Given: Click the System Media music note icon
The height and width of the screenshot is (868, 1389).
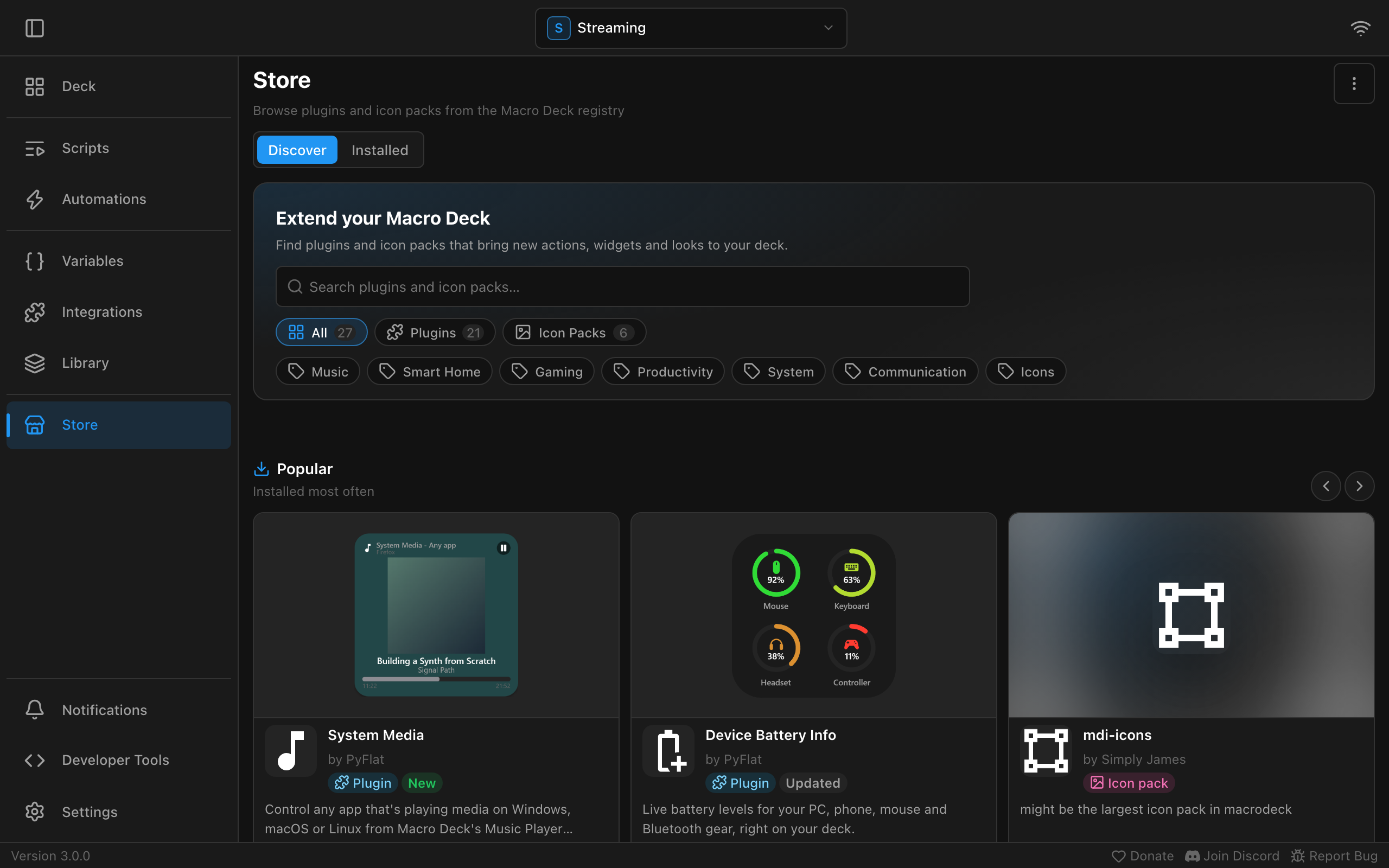Looking at the screenshot, I should point(290,751).
